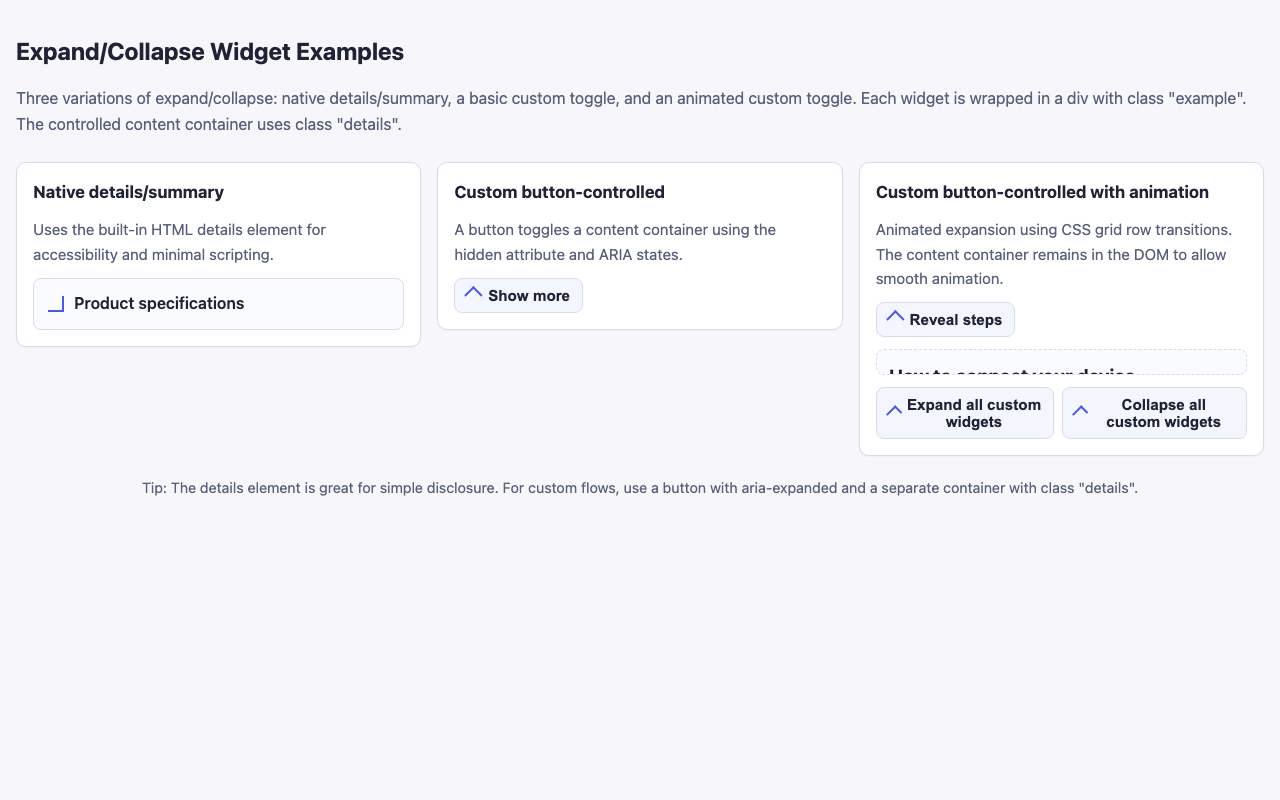Viewport: 1280px width, 800px height.
Task: Click the corner marker icon next to Product specifications
Action: coord(56,304)
